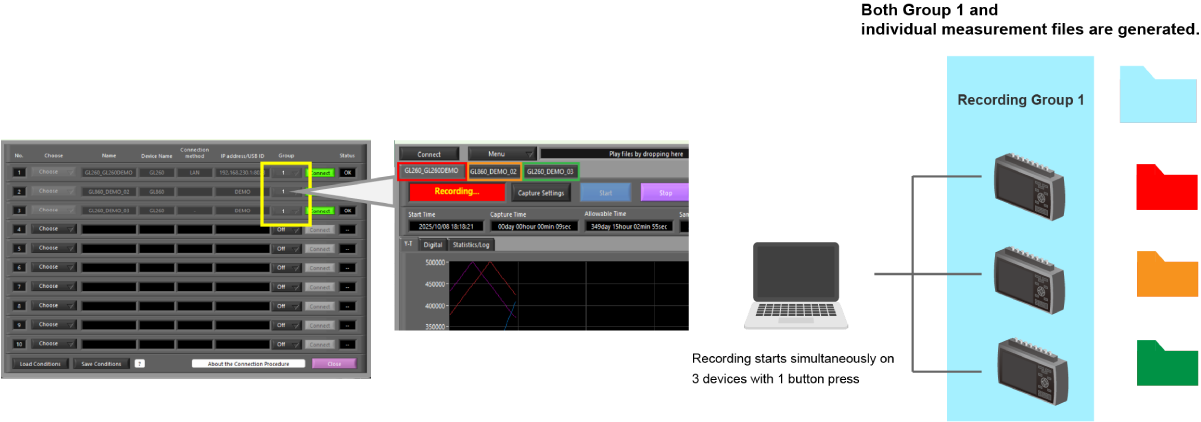Screen dimensions: 1201x422
Task: Click the Save Conditions button
Action: 100,363
